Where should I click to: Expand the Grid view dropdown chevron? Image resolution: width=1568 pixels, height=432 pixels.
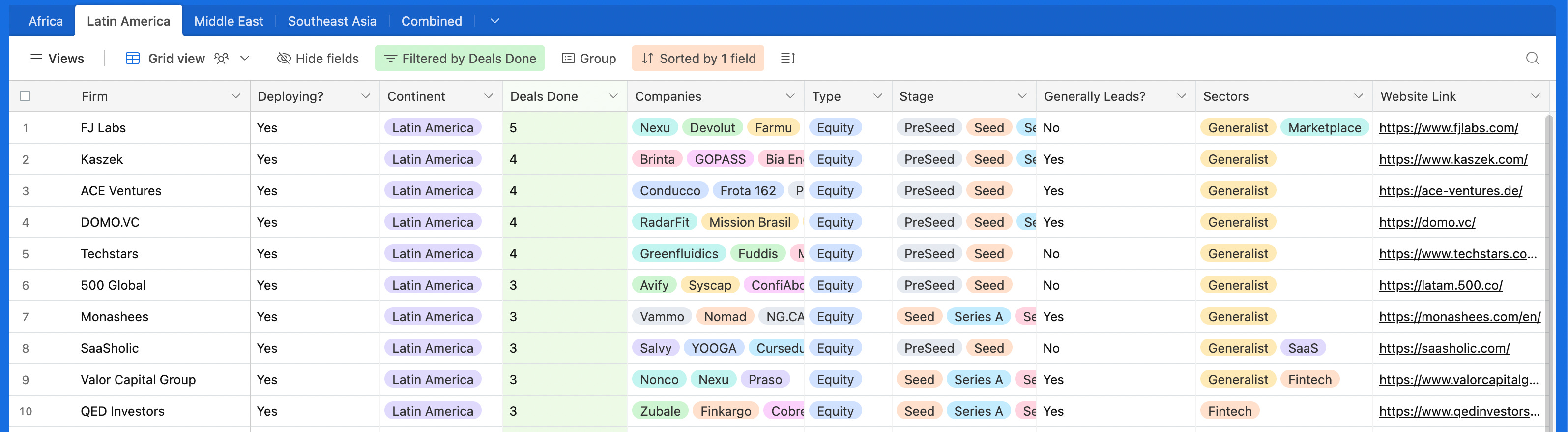[x=245, y=59]
